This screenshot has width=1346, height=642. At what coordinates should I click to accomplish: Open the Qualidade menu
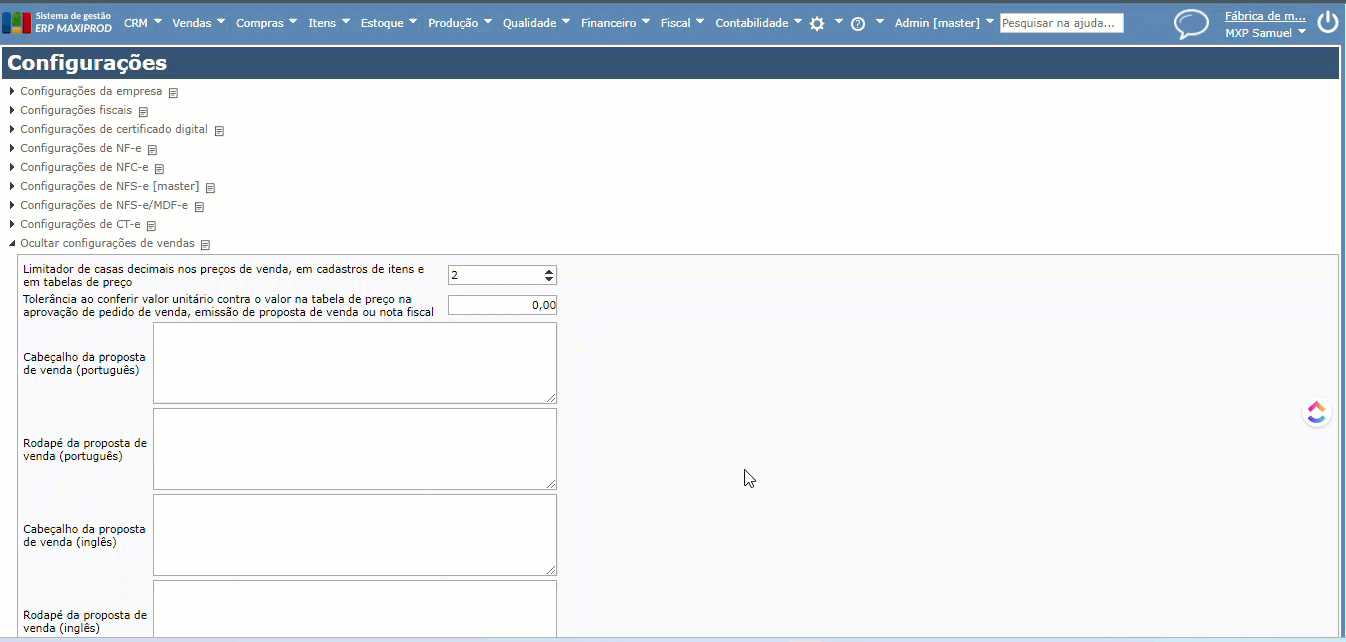[x=536, y=23]
